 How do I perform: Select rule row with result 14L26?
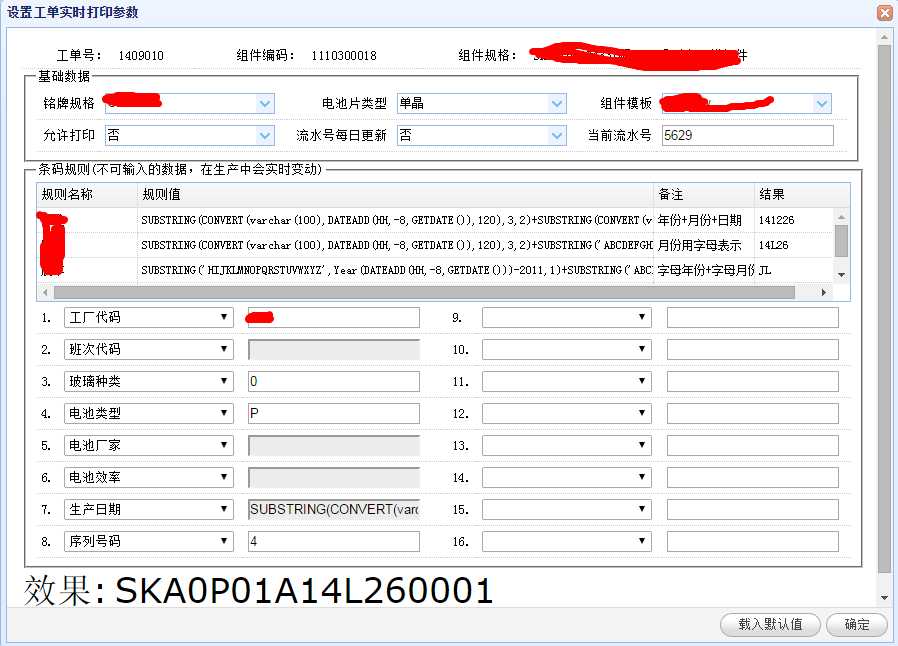pos(435,245)
